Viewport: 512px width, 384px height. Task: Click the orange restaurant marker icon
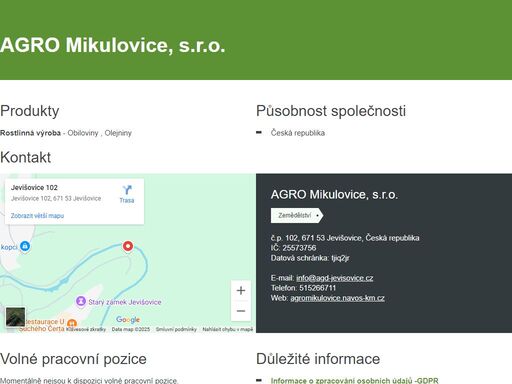tap(72, 323)
